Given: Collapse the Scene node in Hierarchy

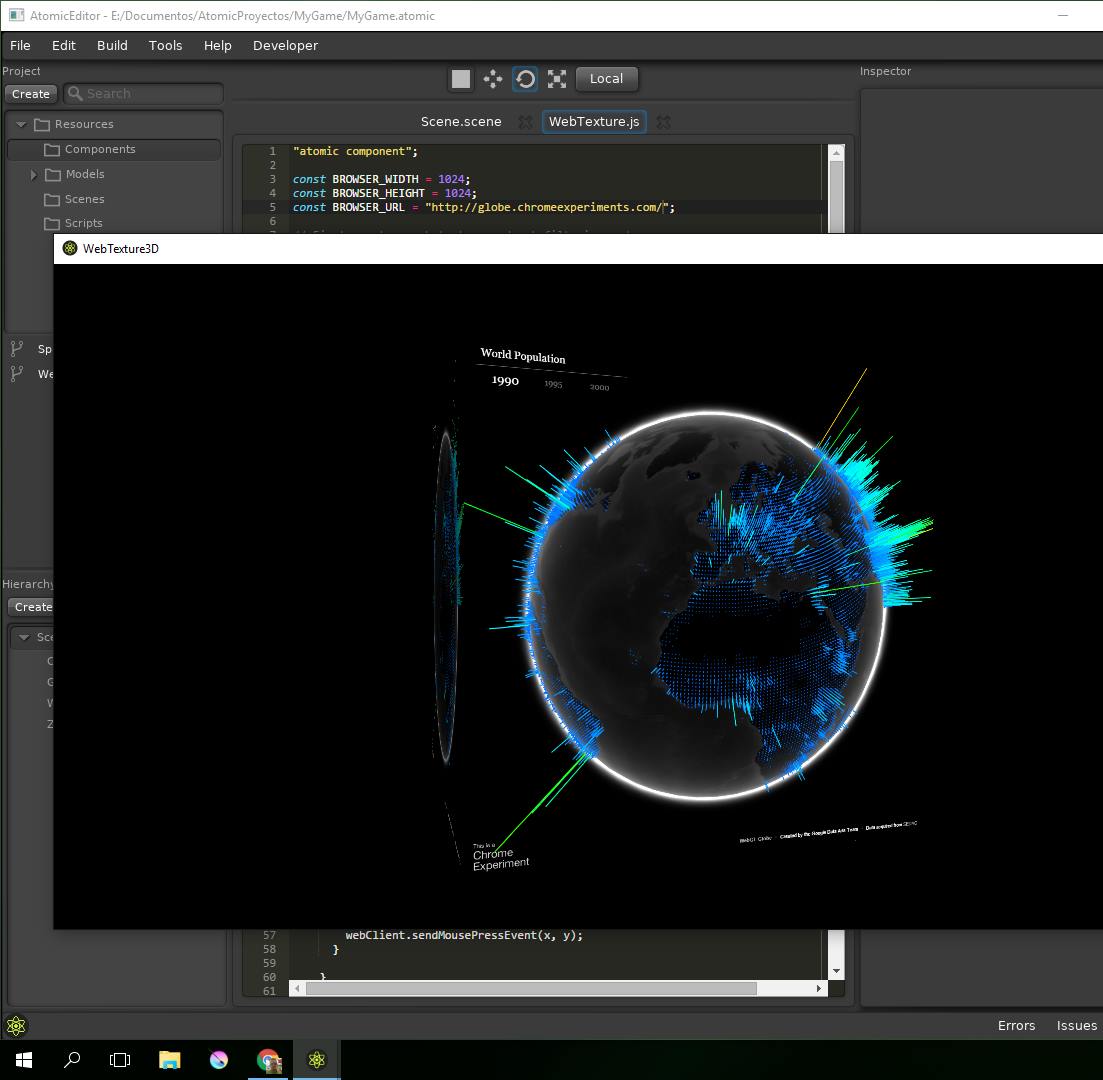Looking at the screenshot, I should tap(24, 637).
